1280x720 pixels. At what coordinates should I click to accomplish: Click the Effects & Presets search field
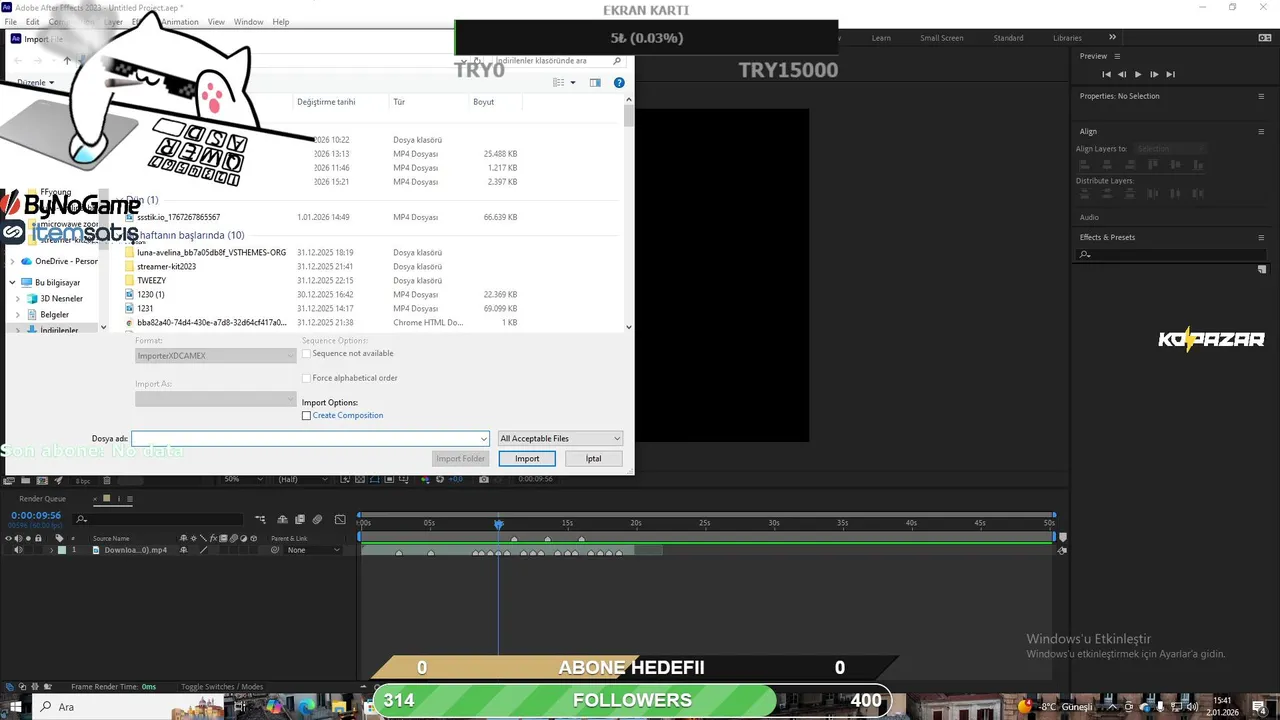1172,254
